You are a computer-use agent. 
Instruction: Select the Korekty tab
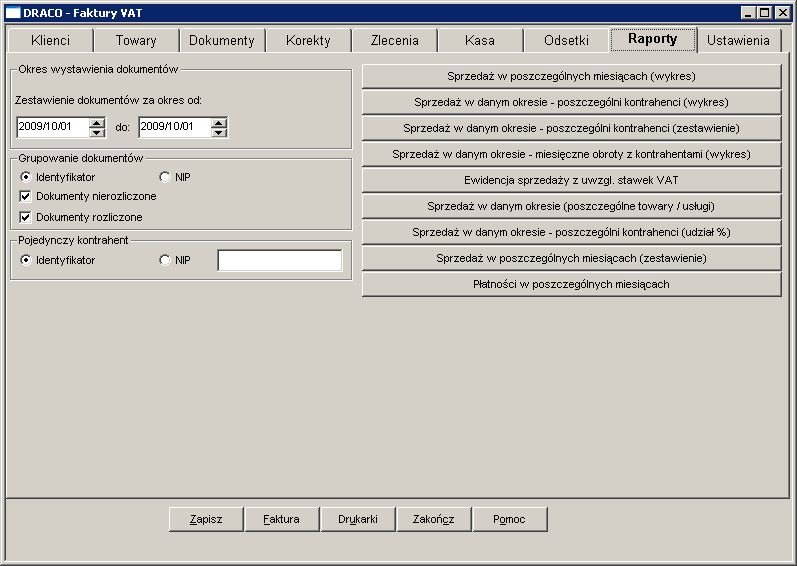click(308, 41)
